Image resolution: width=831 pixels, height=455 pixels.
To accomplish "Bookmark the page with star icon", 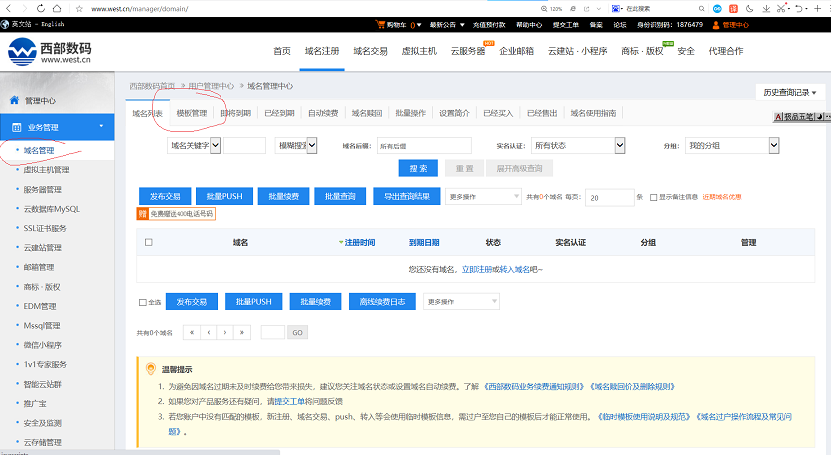I will click(x=79, y=9).
